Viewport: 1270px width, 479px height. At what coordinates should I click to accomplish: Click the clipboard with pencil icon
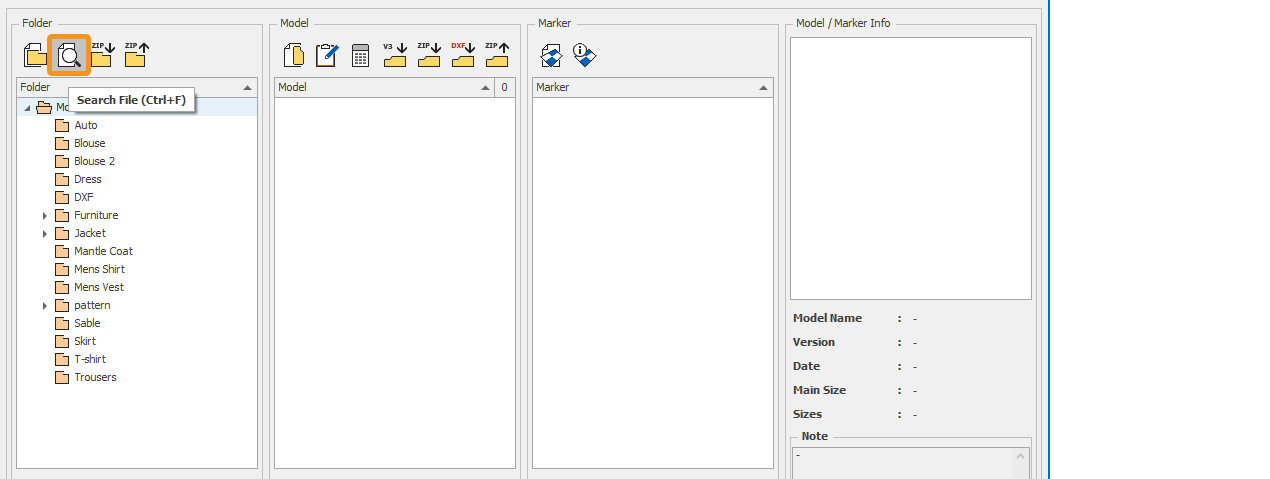click(x=327, y=55)
